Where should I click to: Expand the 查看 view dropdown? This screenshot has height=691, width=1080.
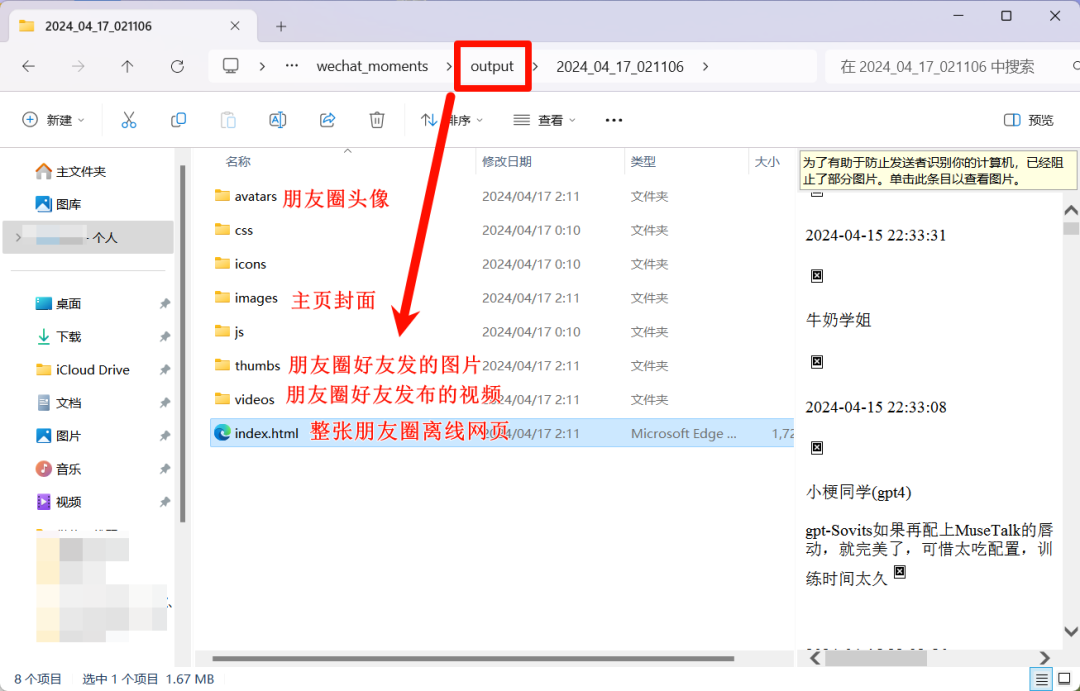coord(546,120)
